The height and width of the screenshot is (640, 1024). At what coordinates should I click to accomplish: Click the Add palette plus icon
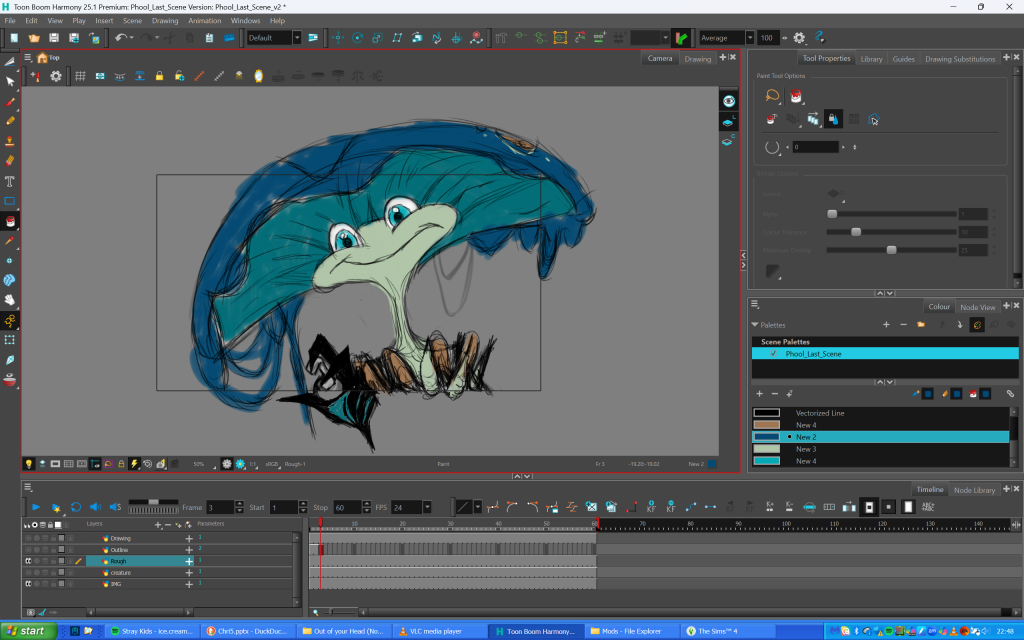886,325
